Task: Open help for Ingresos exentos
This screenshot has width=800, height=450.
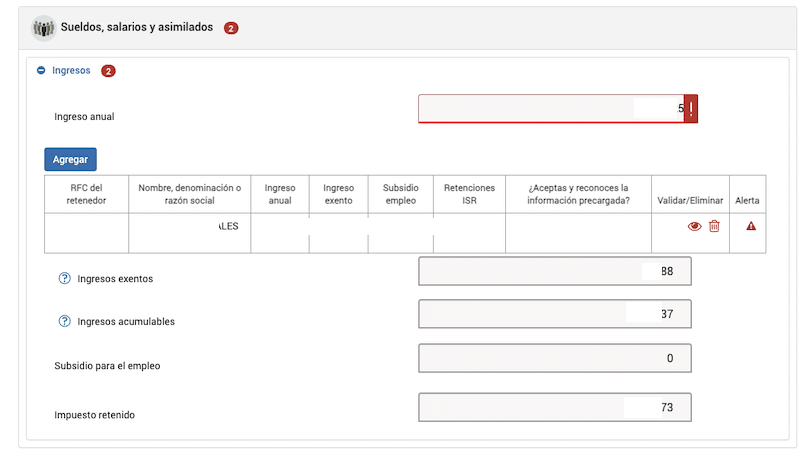Action: (65, 278)
